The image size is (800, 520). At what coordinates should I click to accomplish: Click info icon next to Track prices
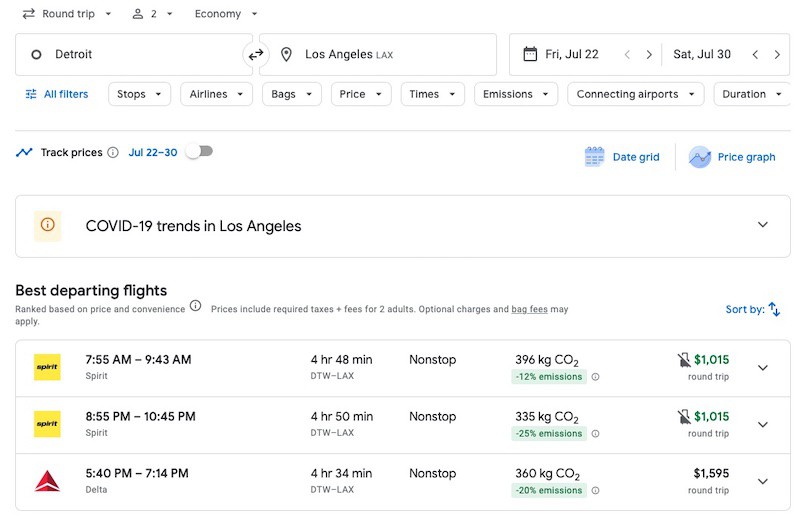(x=113, y=153)
